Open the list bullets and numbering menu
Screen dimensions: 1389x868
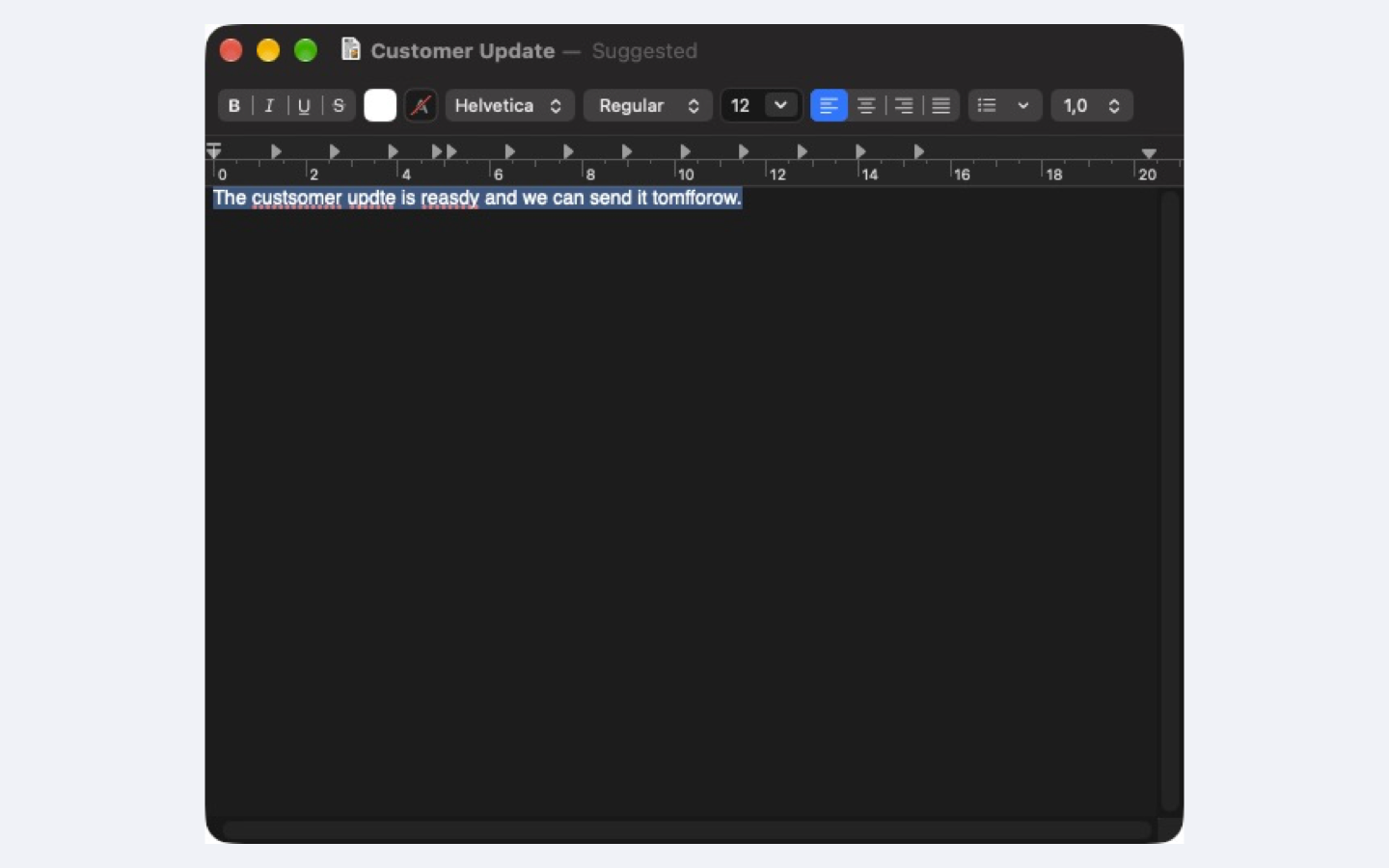tap(1004, 106)
